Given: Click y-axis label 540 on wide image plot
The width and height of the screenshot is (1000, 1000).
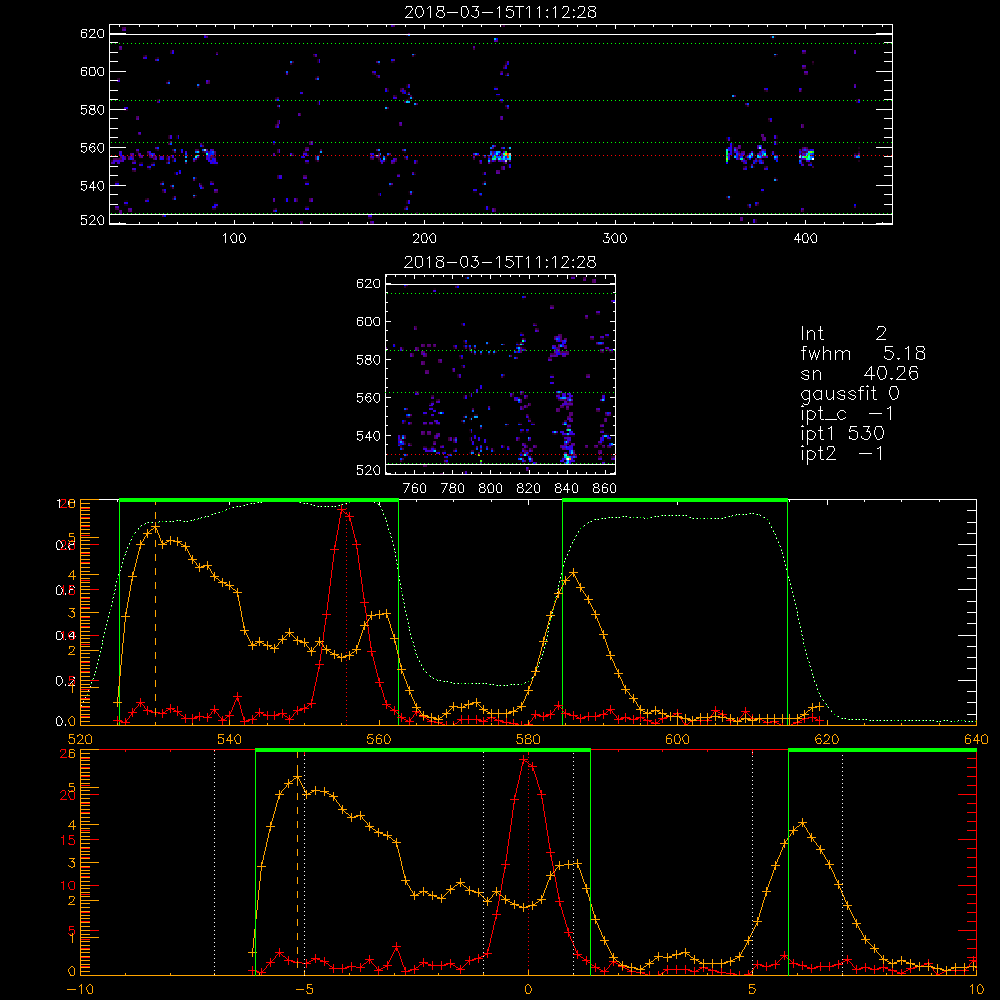Looking at the screenshot, I should [92, 186].
